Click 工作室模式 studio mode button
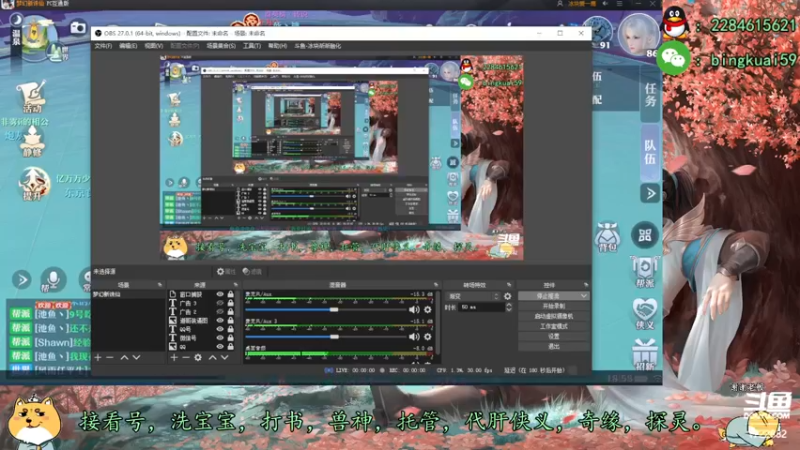Viewport: 800px width, 450px height. pos(554,327)
